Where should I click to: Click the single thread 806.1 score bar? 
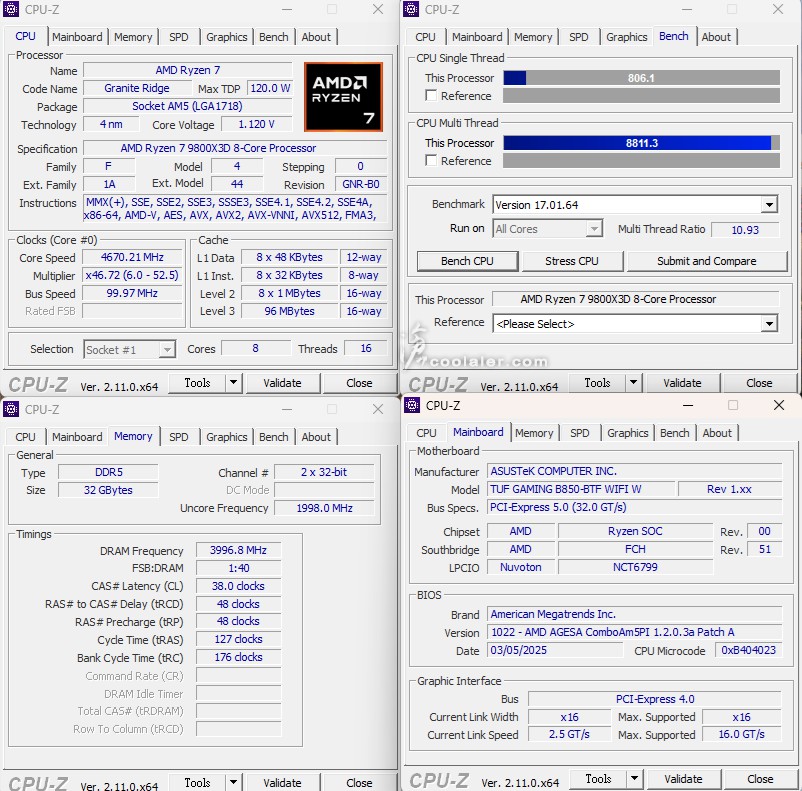641,78
